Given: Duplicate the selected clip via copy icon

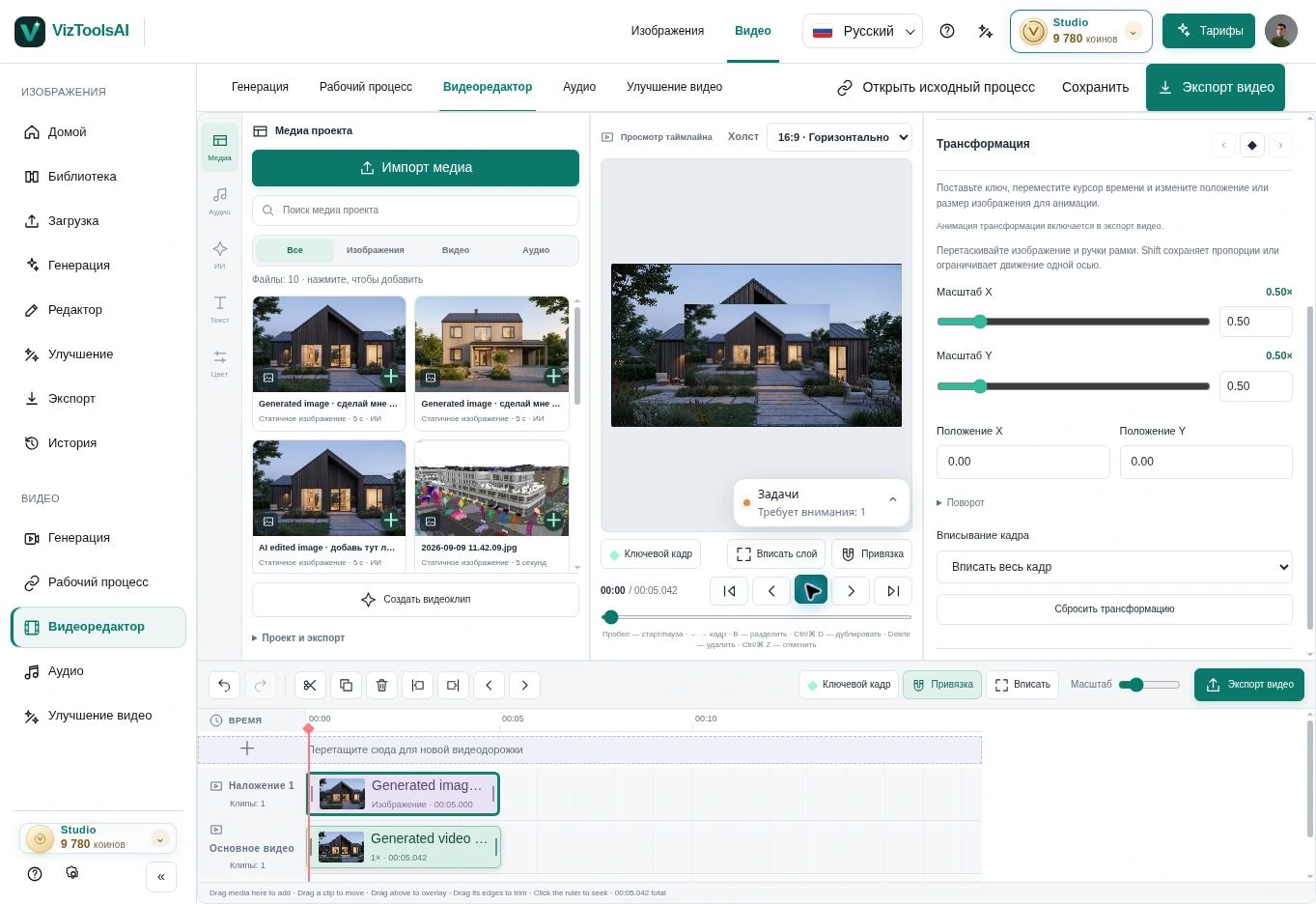Looking at the screenshot, I should (346, 686).
